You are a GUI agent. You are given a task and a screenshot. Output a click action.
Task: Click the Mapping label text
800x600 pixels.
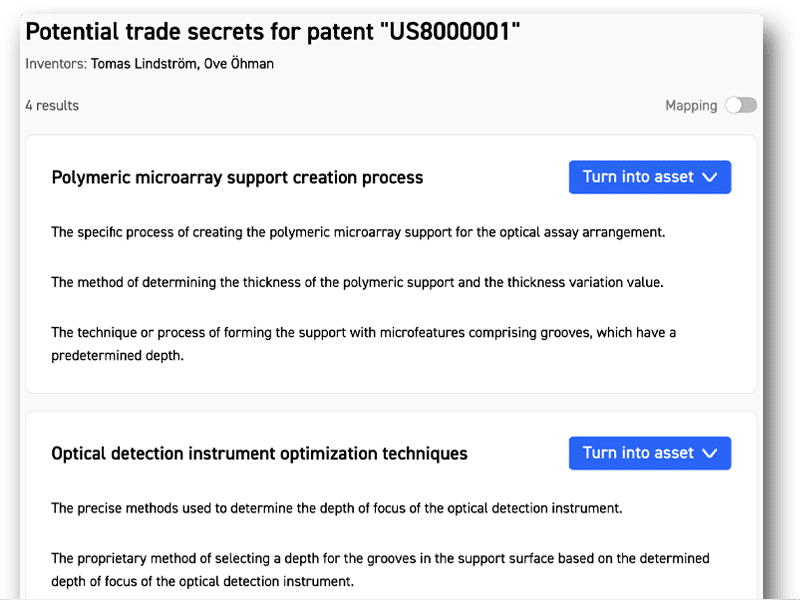(x=691, y=106)
